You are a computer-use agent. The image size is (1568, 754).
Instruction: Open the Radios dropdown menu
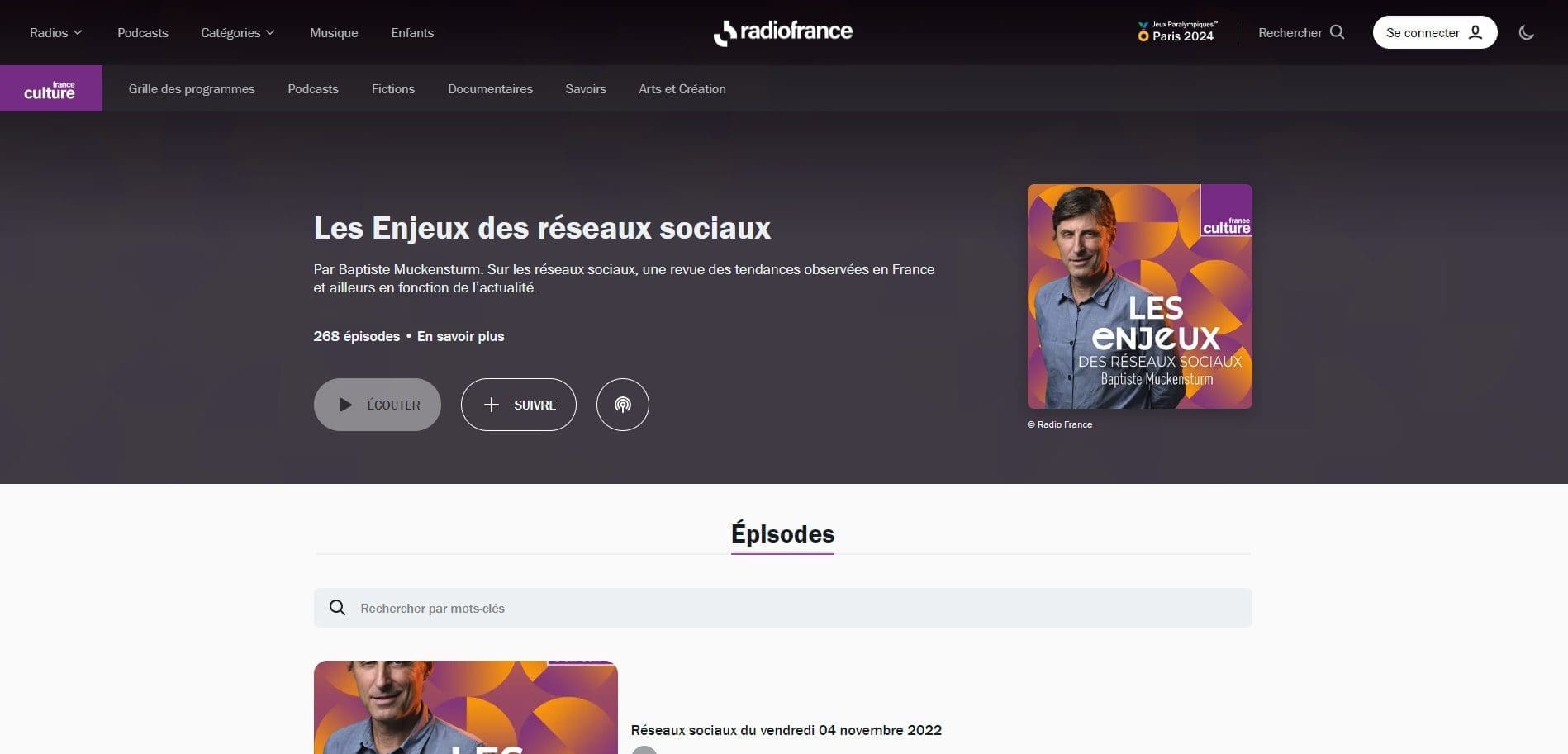pos(56,33)
